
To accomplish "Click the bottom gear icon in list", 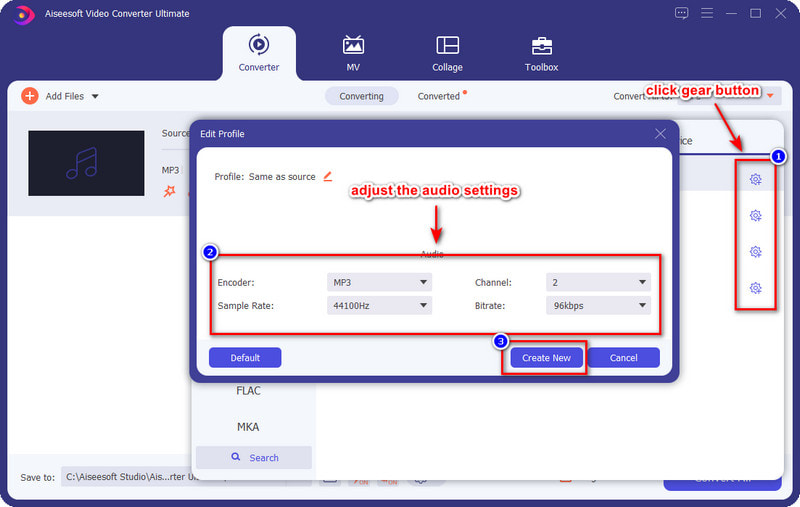I will pyautogui.click(x=756, y=288).
